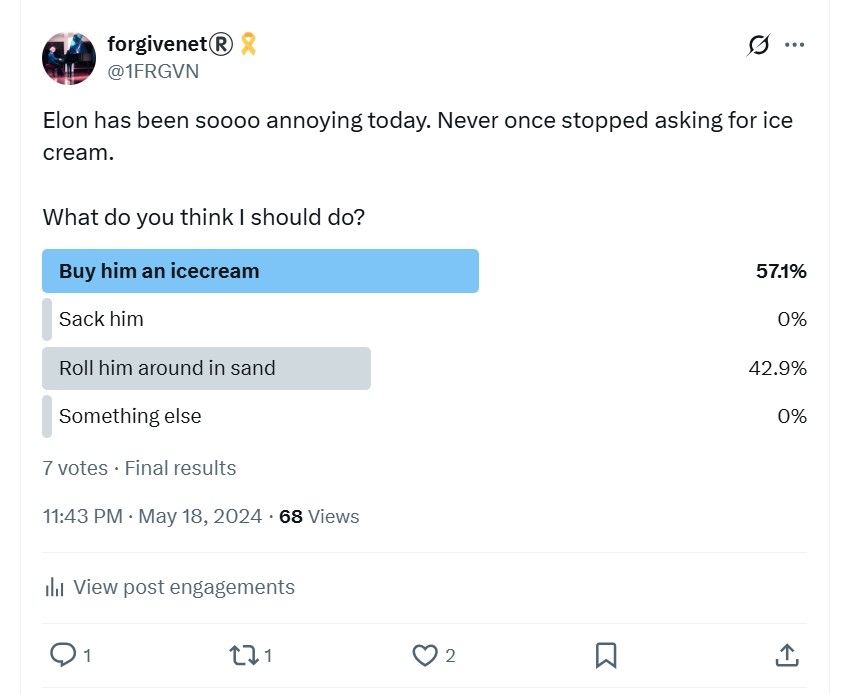The height and width of the screenshot is (694, 852).
Task: Click the yellow ribbon badge beside the name
Action: [248, 44]
